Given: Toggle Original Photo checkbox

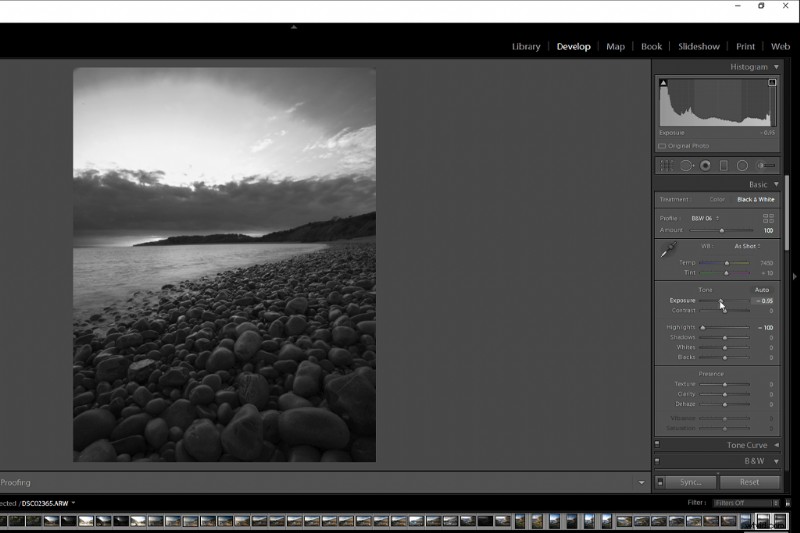Looking at the screenshot, I should point(662,146).
